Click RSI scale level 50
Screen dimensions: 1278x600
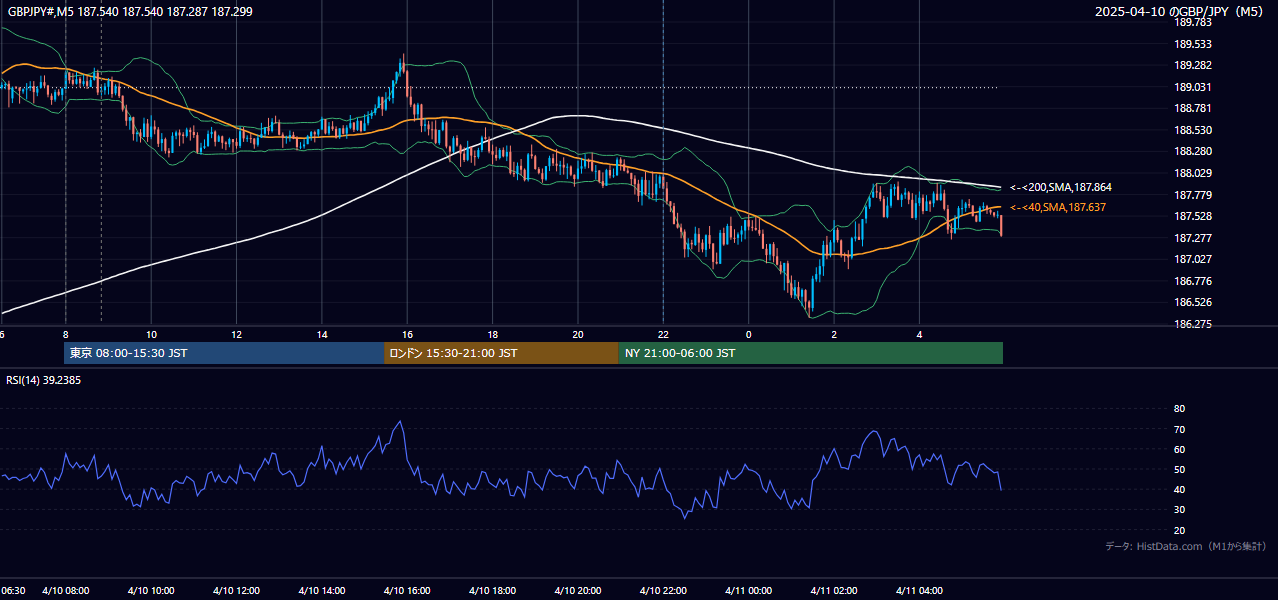coord(1179,469)
